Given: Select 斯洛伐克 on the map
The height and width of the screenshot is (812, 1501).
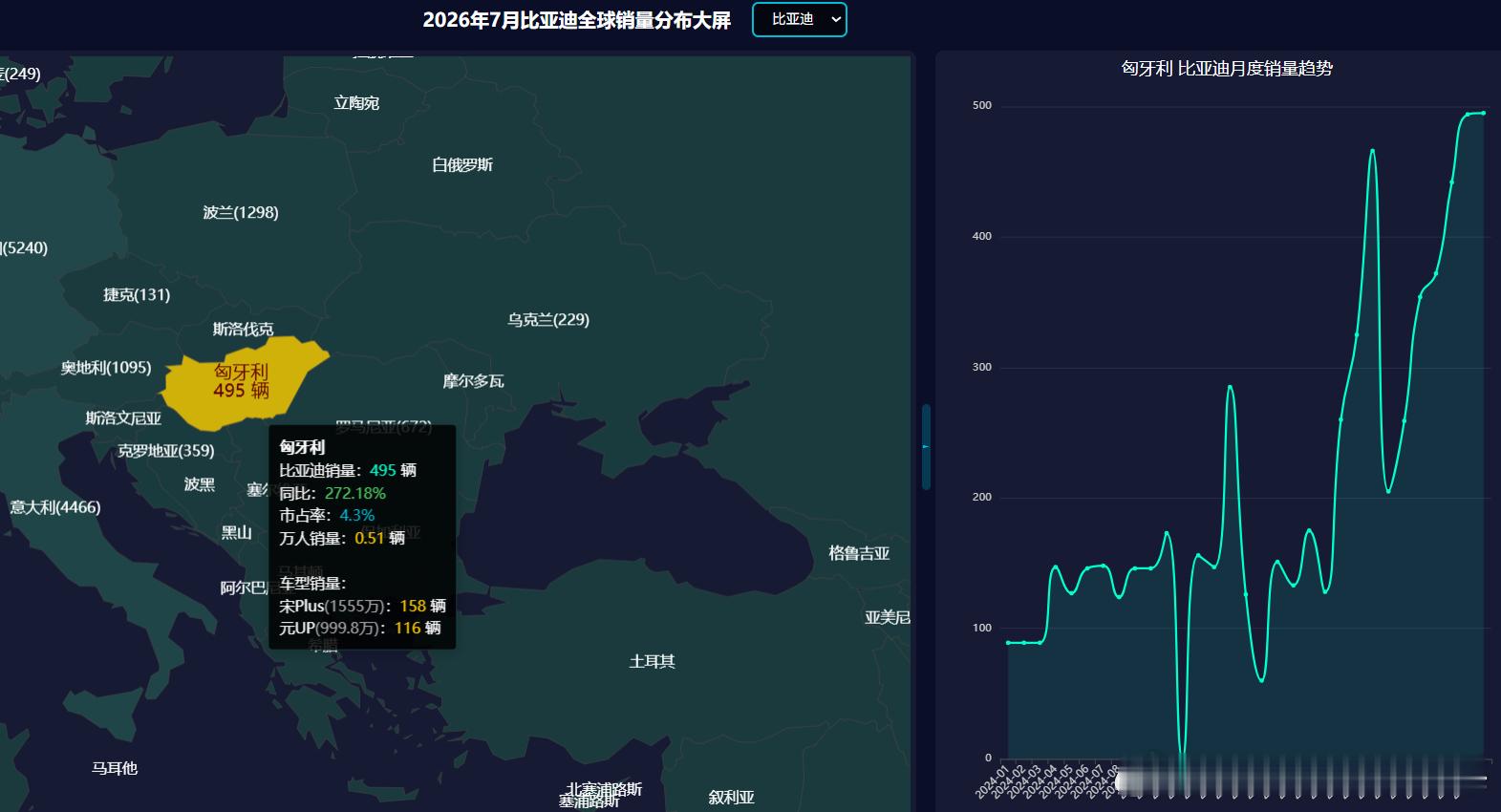Looking at the screenshot, I should click(x=243, y=330).
